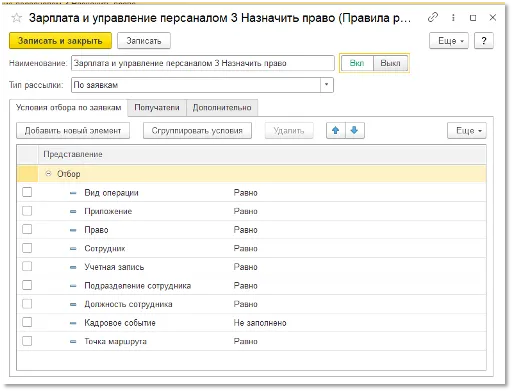The height and width of the screenshot is (392, 513).
Task: Tick the Должность сотрудника checkbox
Action: point(27,304)
